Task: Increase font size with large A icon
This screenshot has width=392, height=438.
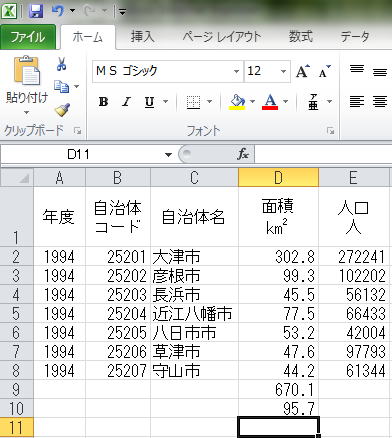Action: pos(303,71)
